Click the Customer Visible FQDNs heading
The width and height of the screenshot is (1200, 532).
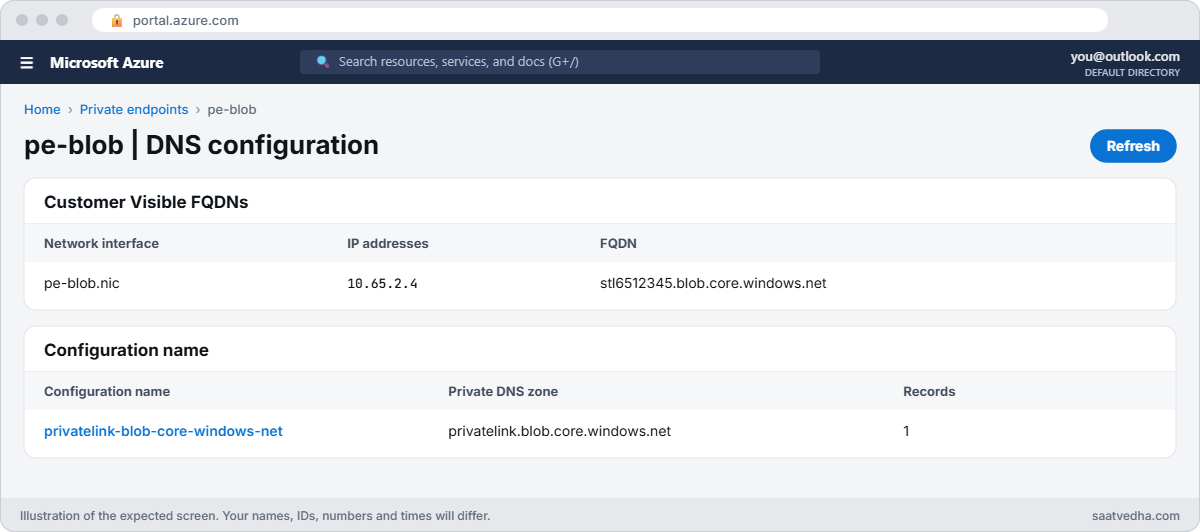tap(146, 202)
